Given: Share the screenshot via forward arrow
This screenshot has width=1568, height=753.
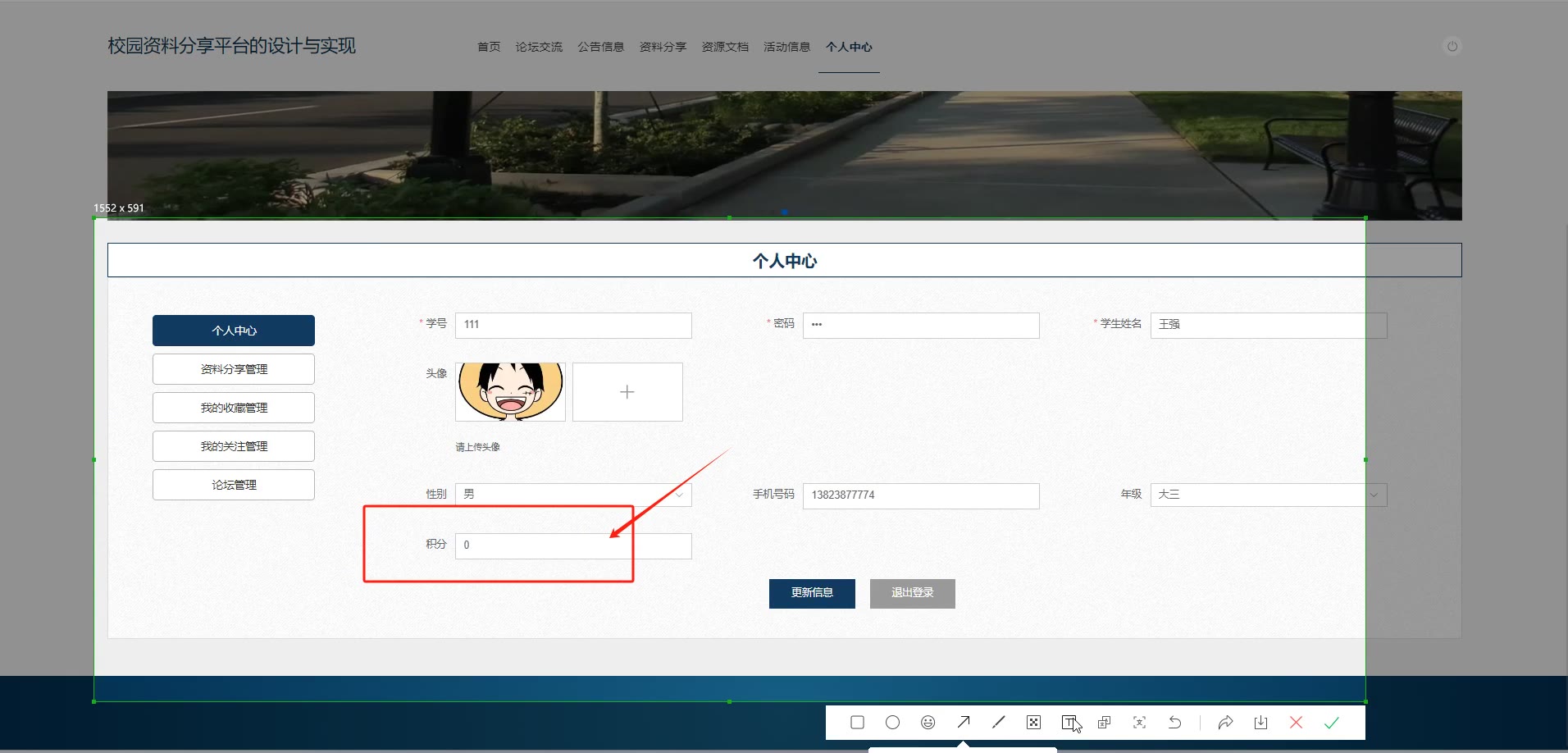Looking at the screenshot, I should pyautogui.click(x=1225, y=723).
